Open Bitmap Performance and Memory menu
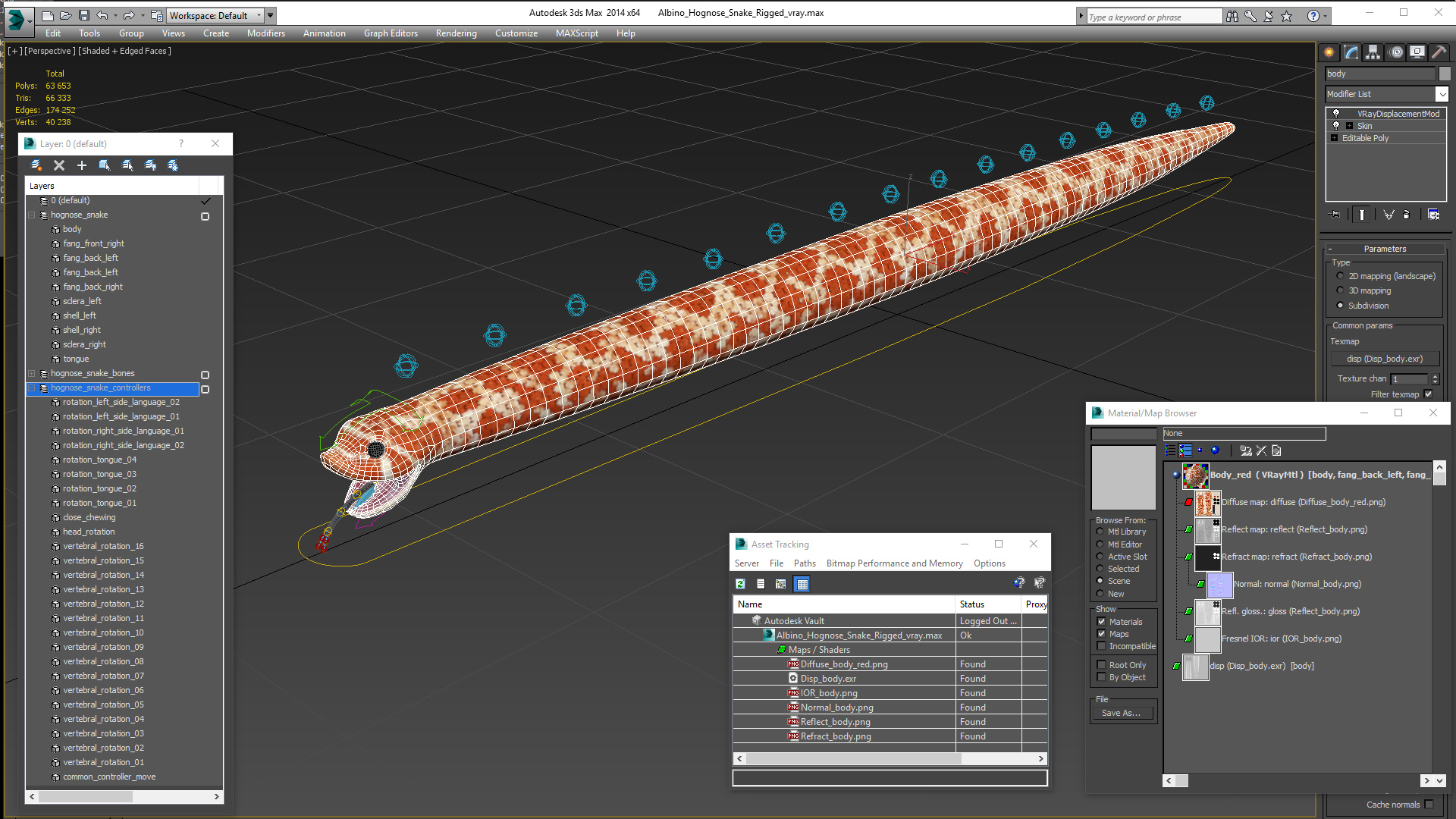 coord(894,563)
